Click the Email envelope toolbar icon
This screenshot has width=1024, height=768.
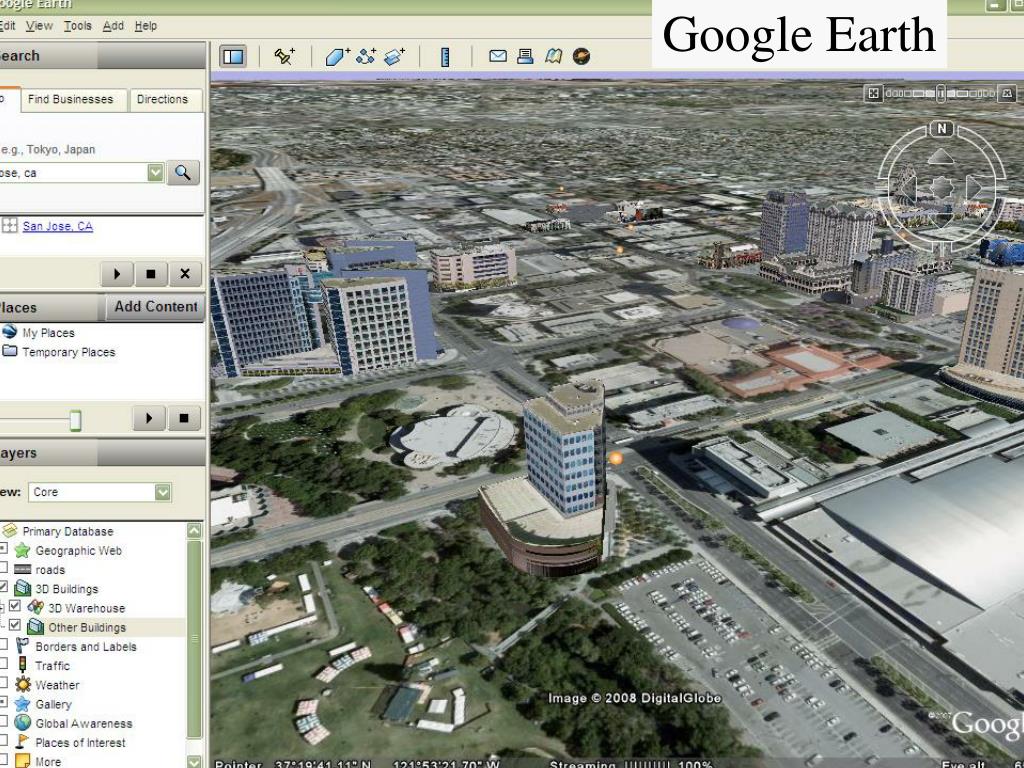point(498,56)
